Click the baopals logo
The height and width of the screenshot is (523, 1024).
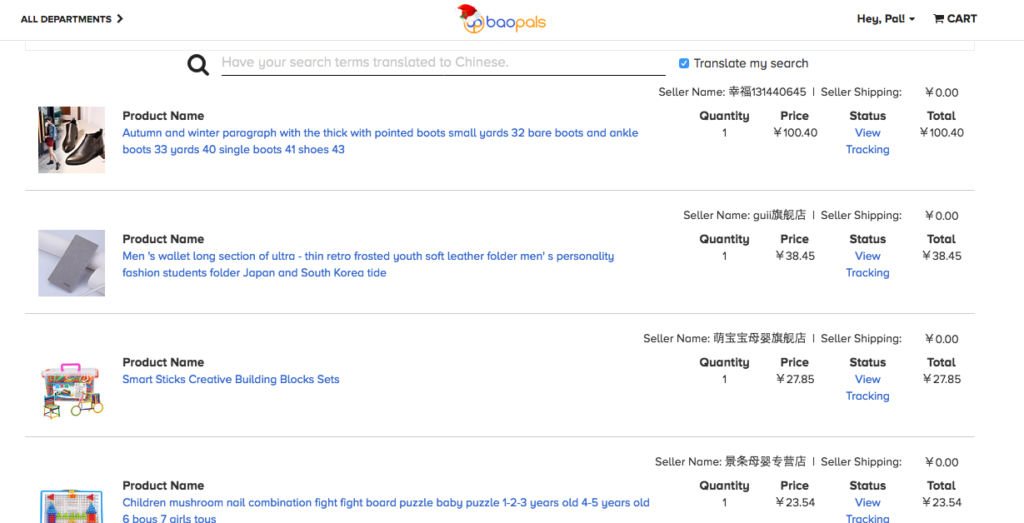[x=502, y=19]
